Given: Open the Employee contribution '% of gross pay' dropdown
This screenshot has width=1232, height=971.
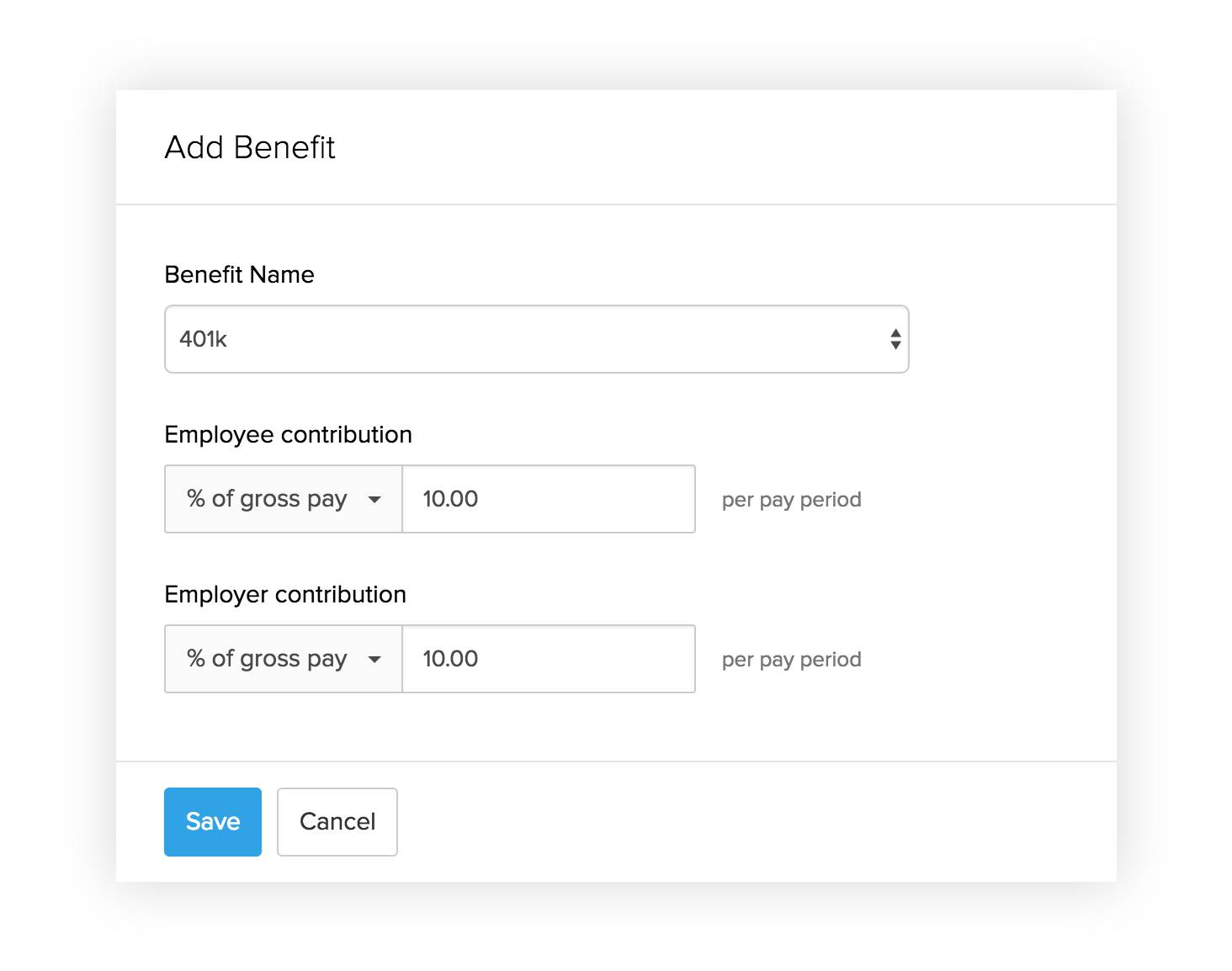Looking at the screenshot, I should click(x=284, y=499).
